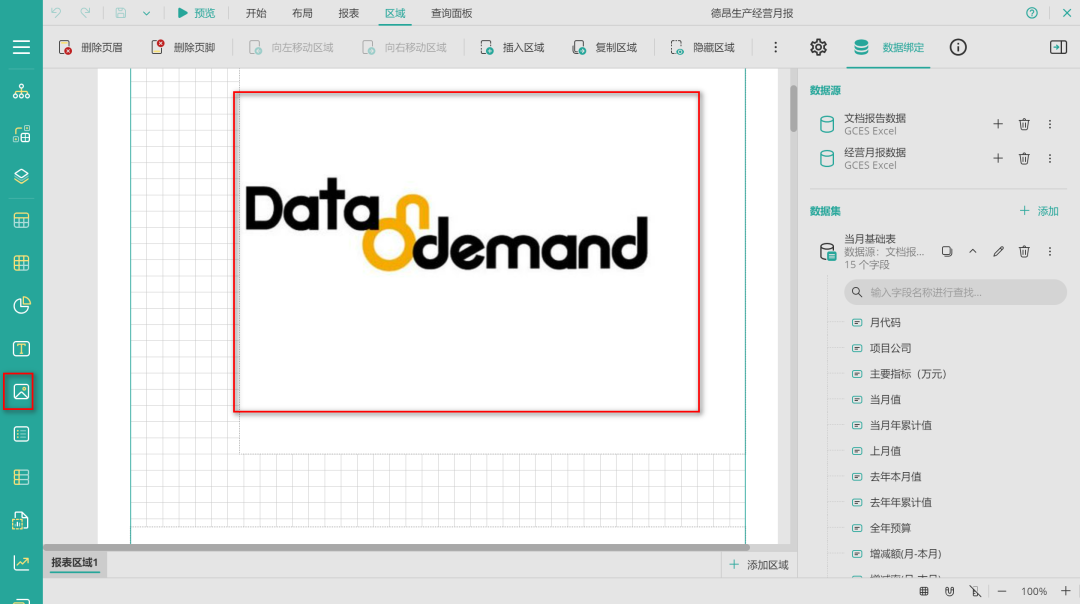Toggle the right side panel collapse button
This screenshot has width=1080, height=604.
[1058, 47]
